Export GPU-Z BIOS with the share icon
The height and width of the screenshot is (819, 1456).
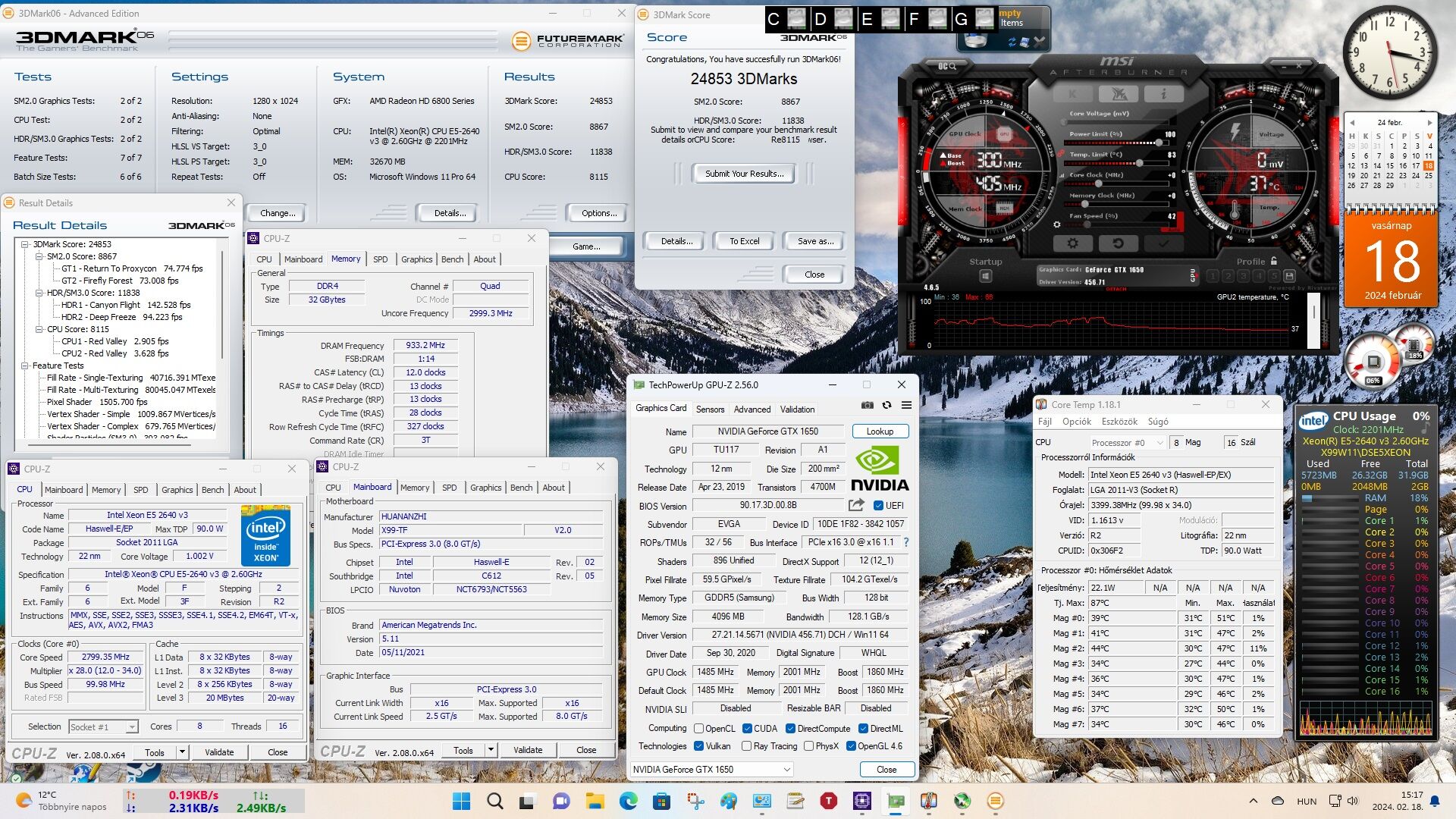pos(856,505)
